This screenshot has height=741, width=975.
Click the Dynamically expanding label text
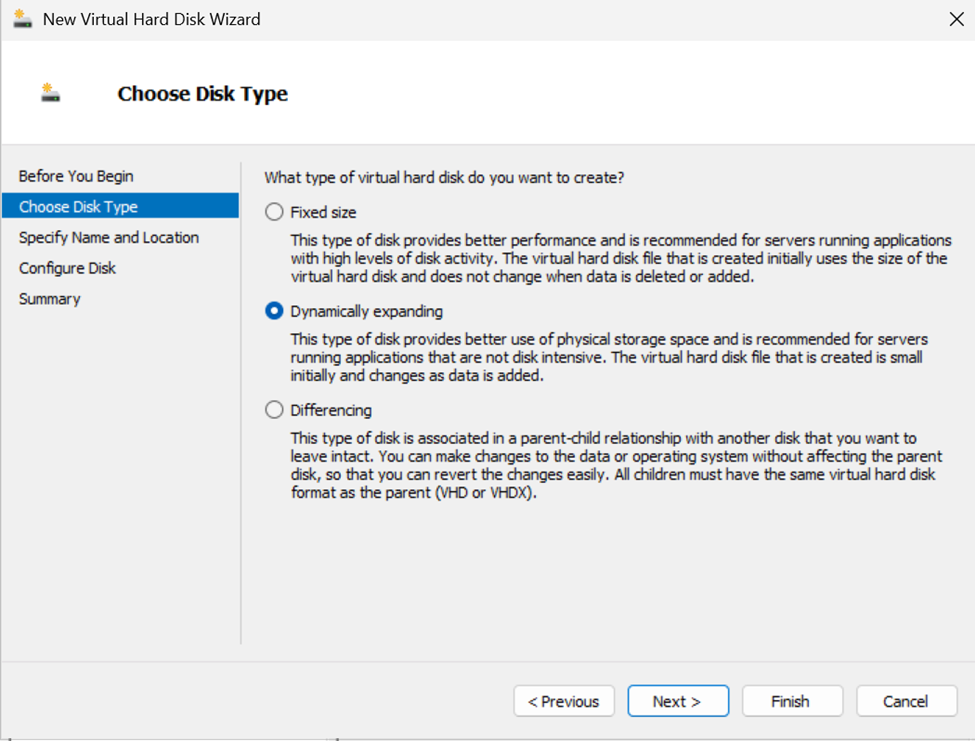pyautogui.click(x=366, y=311)
